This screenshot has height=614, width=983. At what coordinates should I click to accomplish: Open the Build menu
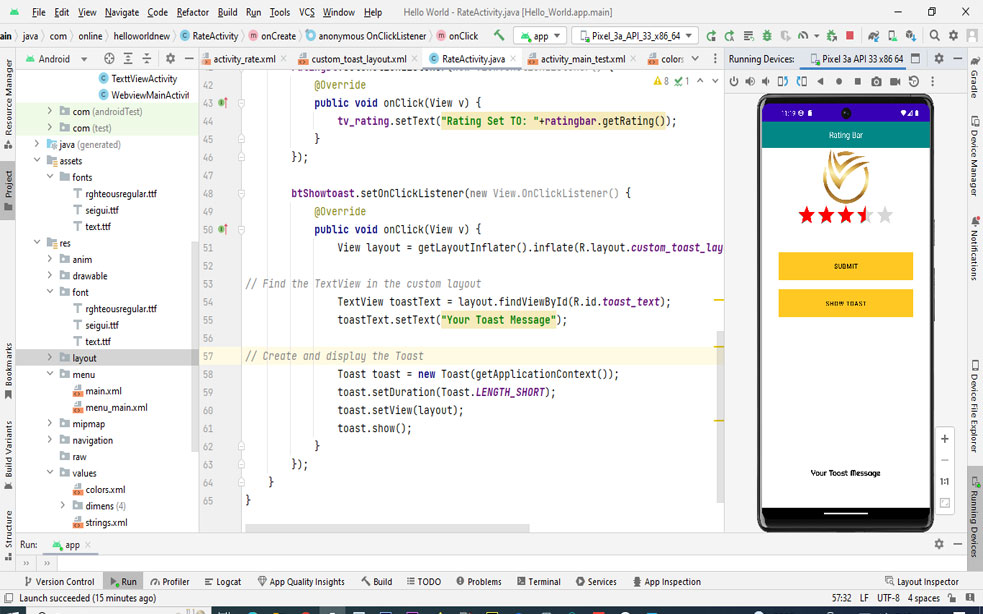point(228,12)
